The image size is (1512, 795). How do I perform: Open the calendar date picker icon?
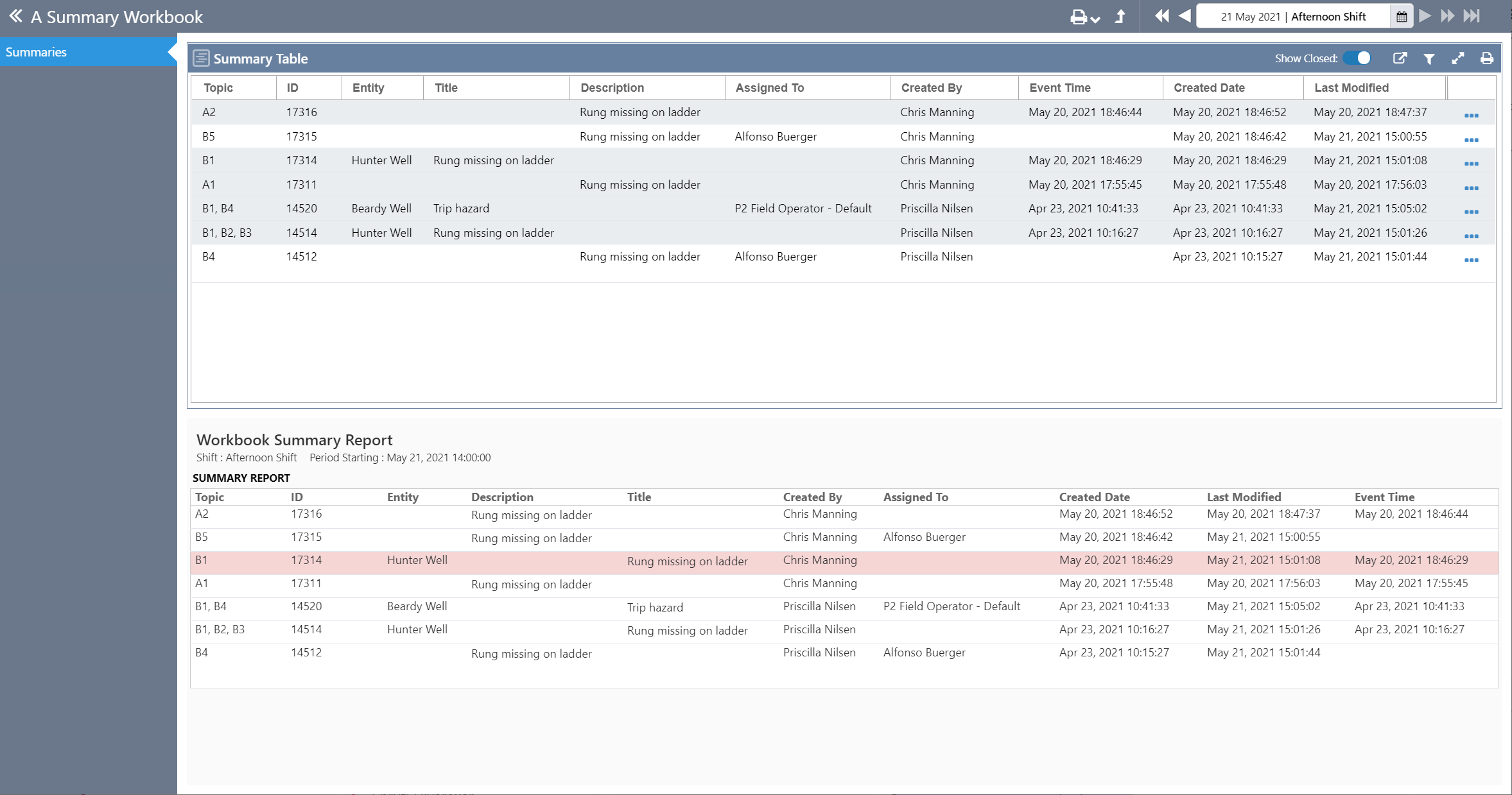pyautogui.click(x=1402, y=17)
